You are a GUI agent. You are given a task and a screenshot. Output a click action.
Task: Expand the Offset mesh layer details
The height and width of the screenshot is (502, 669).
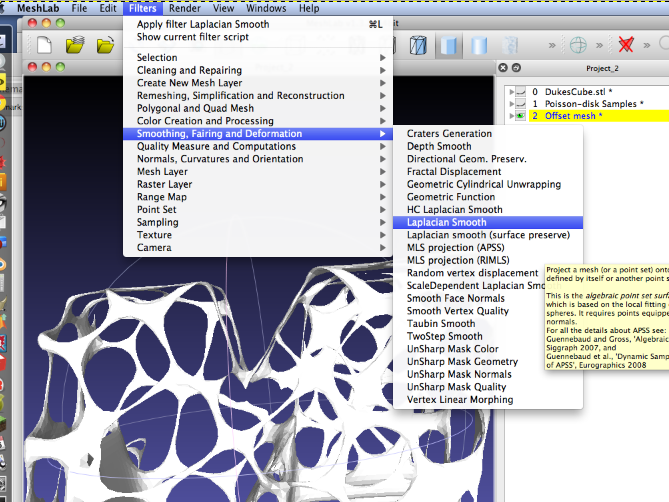511,116
